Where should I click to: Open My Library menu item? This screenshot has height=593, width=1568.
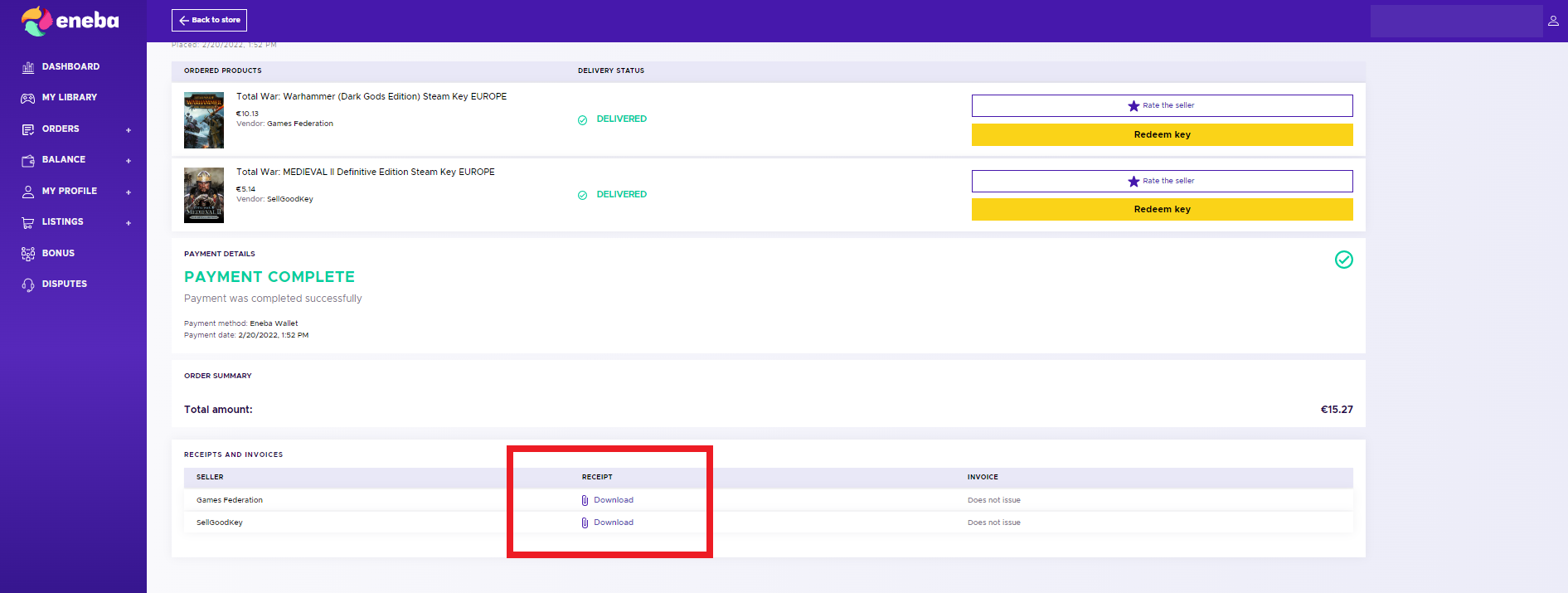click(x=70, y=97)
